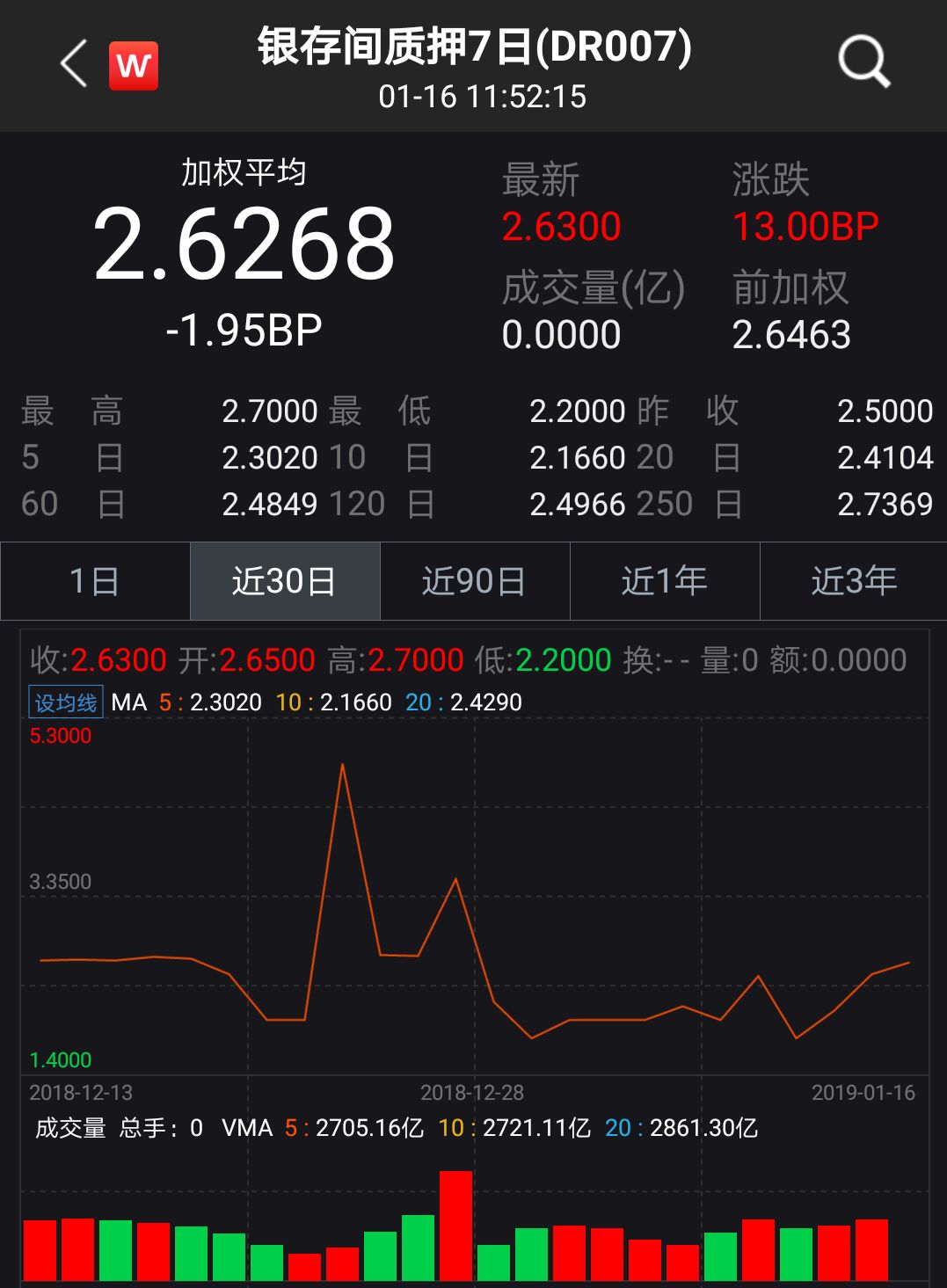Viewport: 947px width, 1288px height.
Task: Tap the tallest red volume bar
Action: tap(455, 1225)
